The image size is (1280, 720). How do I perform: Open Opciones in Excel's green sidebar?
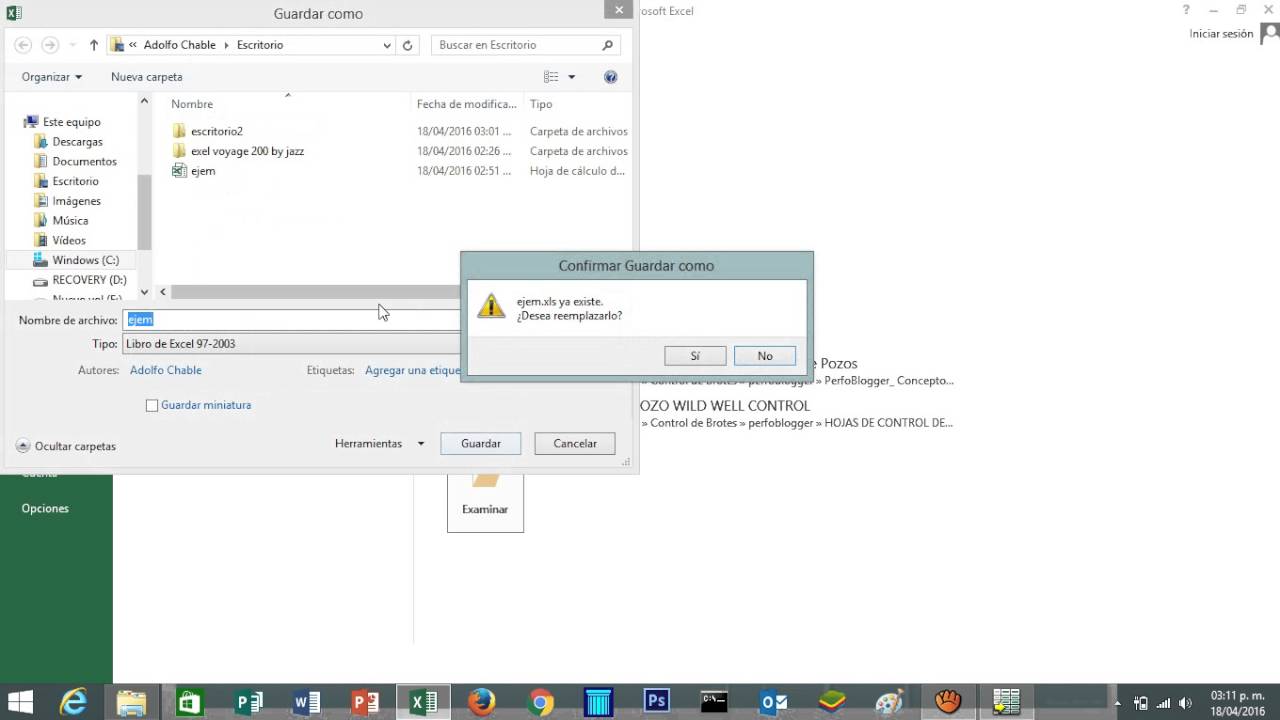point(45,508)
